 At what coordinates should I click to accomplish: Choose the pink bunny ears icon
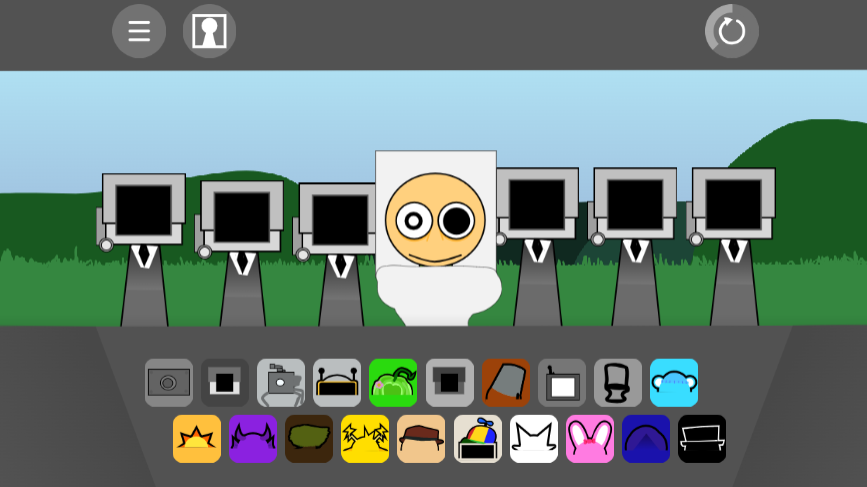590,439
